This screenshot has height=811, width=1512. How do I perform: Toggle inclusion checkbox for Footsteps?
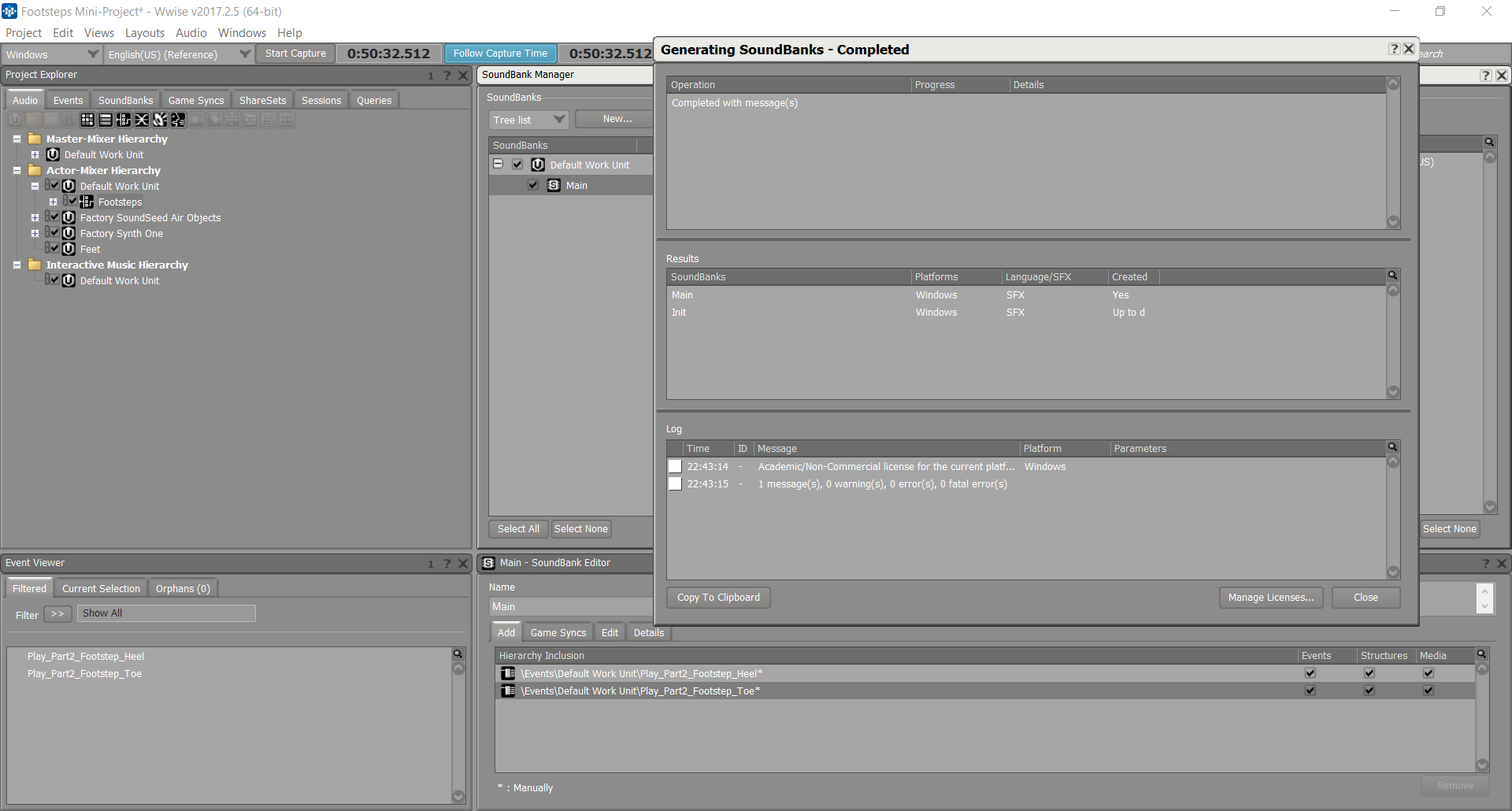tap(72, 201)
